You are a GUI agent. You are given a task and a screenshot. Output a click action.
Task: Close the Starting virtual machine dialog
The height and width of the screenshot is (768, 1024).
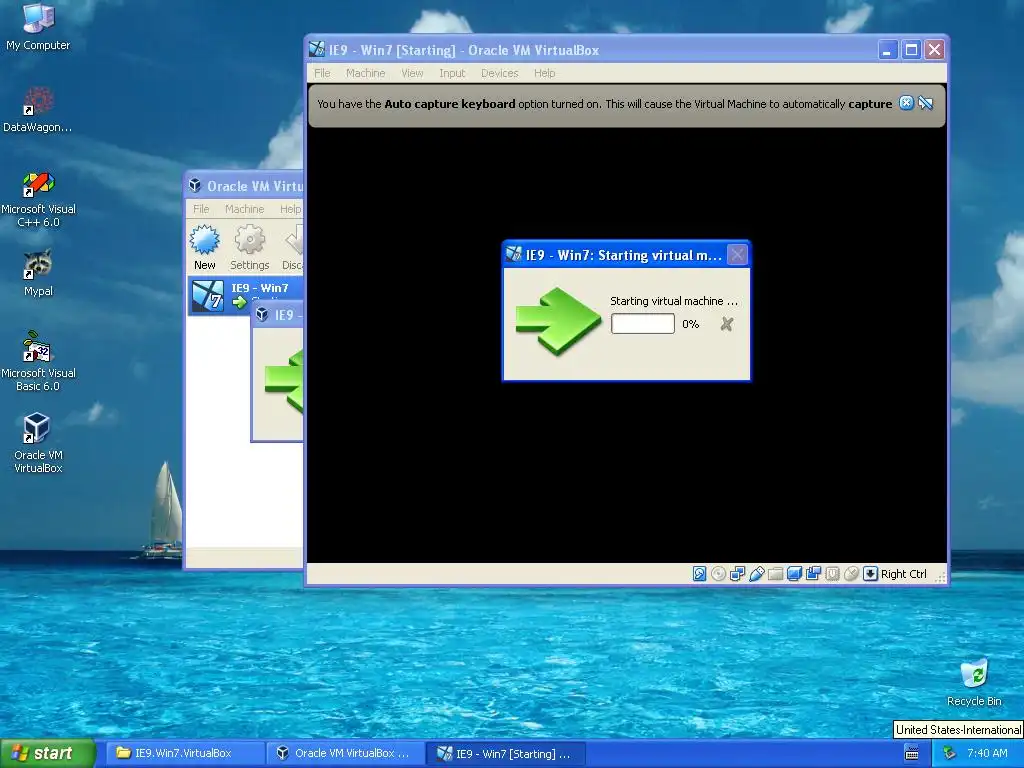click(737, 255)
